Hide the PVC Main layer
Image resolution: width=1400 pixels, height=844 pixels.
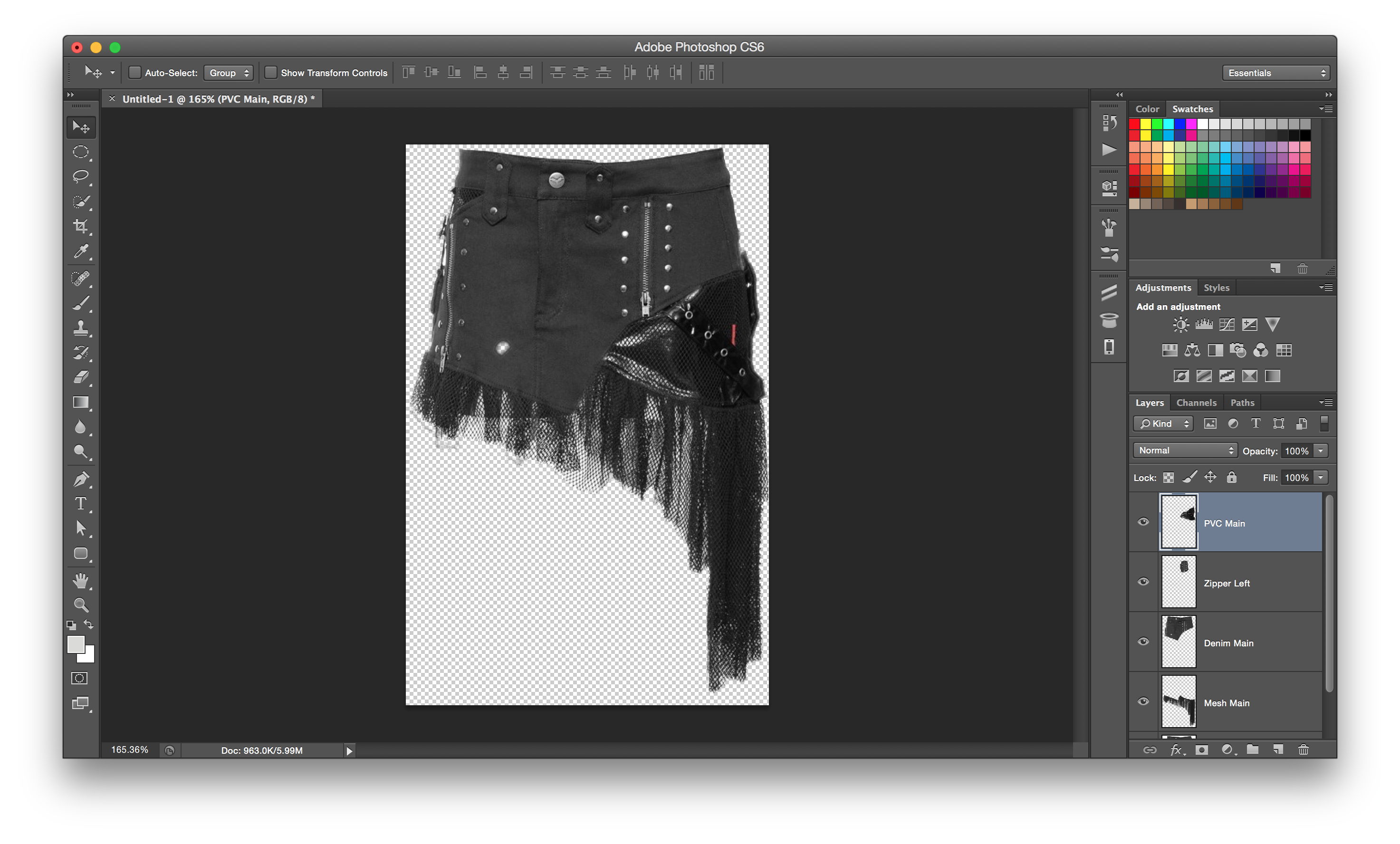(1143, 522)
